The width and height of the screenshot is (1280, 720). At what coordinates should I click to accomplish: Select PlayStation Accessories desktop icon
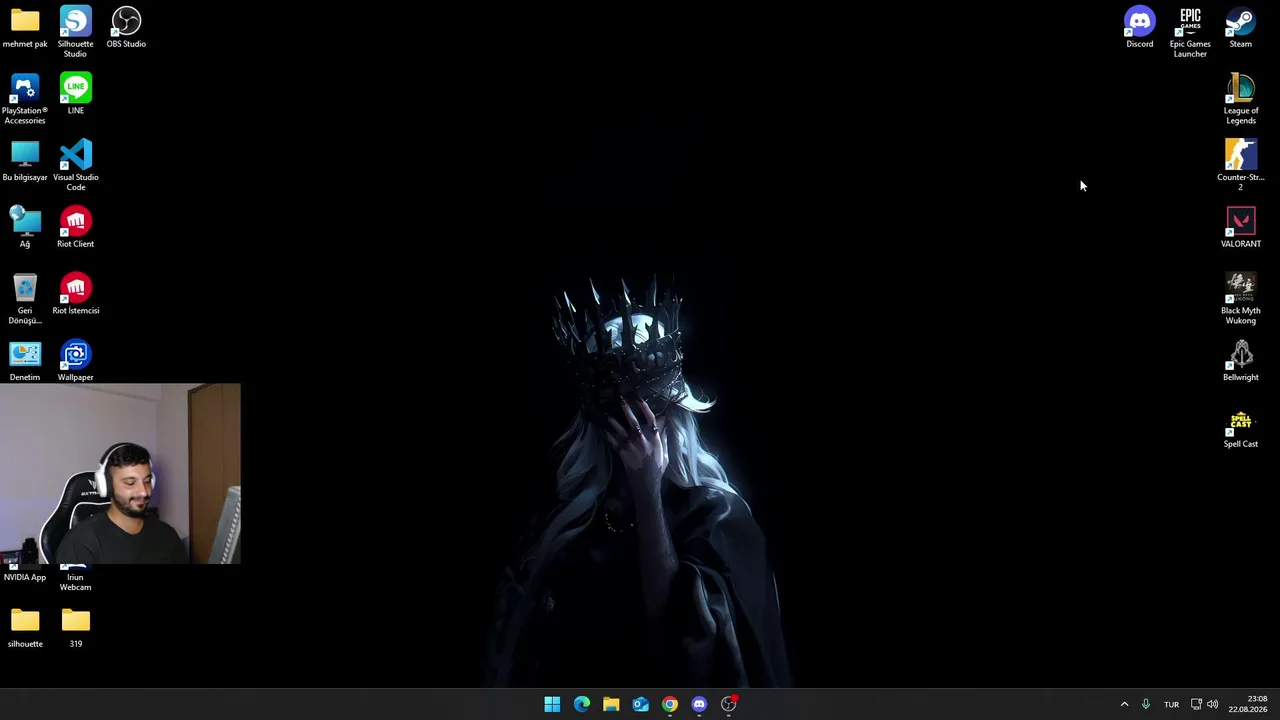pyautogui.click(x=25, y=98)
